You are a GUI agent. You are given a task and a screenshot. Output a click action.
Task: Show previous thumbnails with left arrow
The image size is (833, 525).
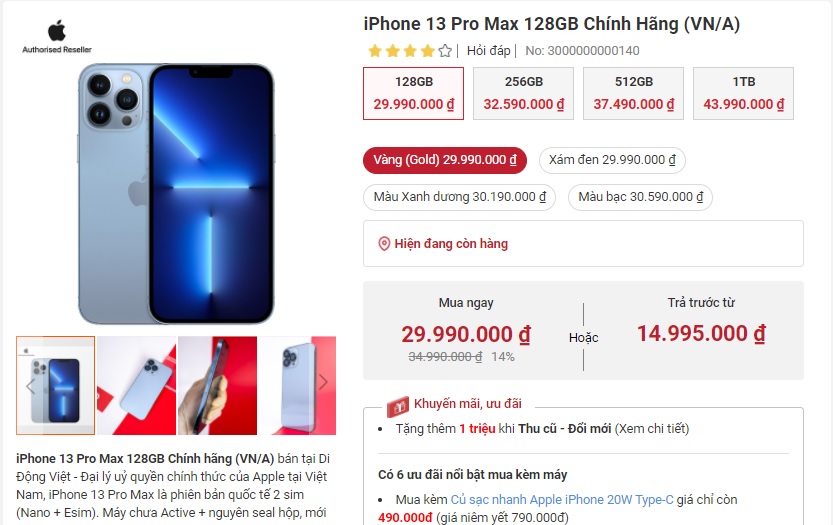30,386
